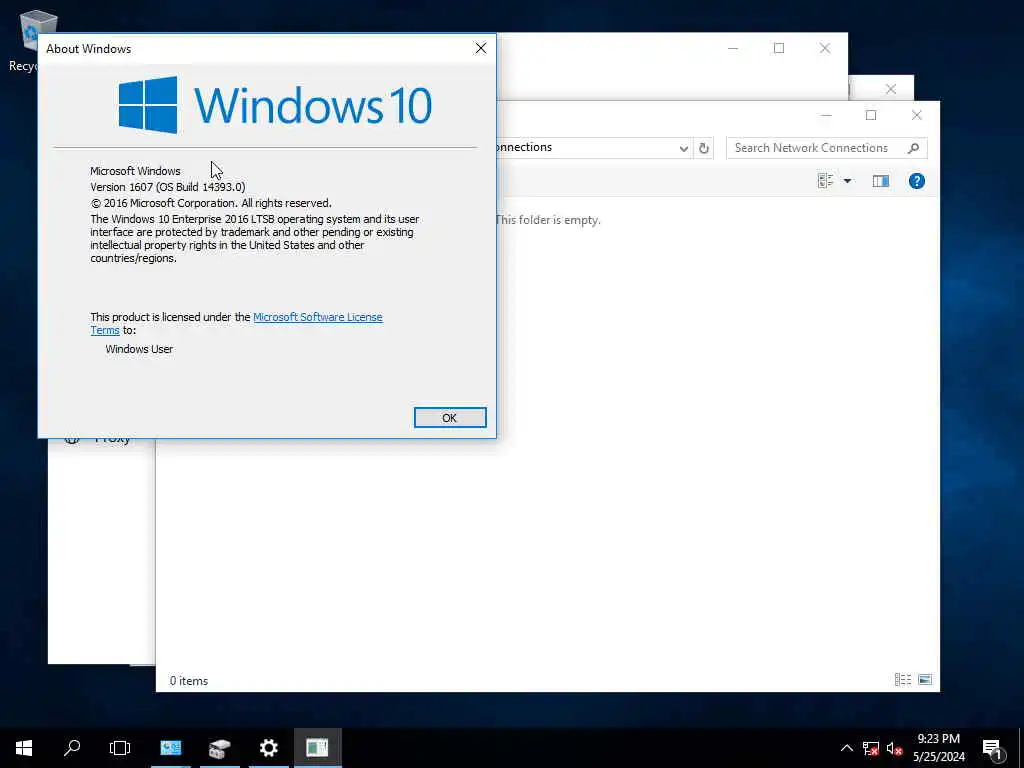Click the gray hardware taskbar icon

coord(219,748)
